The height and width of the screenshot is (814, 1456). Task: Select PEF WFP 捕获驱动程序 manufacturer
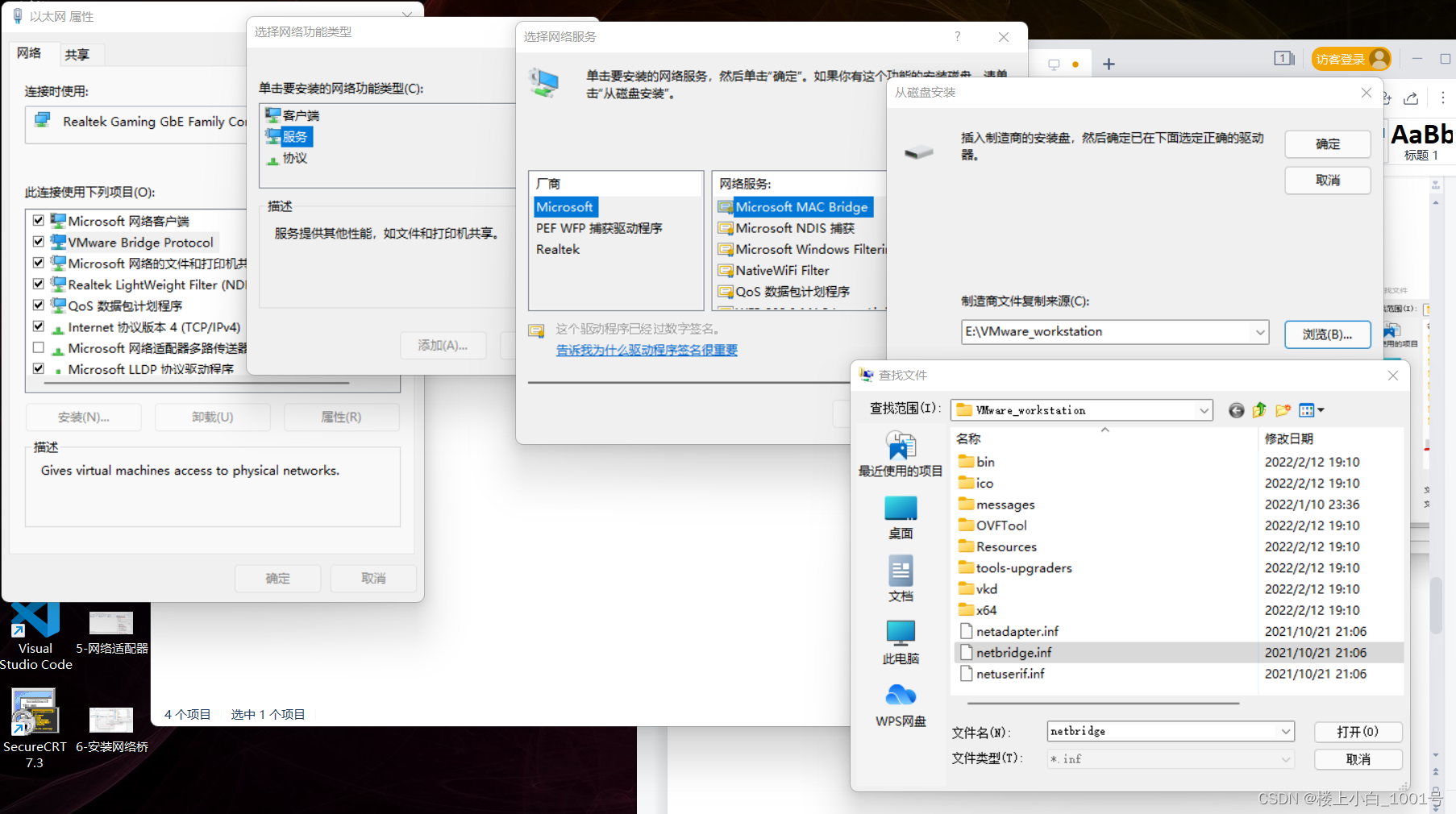tap(599, 228)
